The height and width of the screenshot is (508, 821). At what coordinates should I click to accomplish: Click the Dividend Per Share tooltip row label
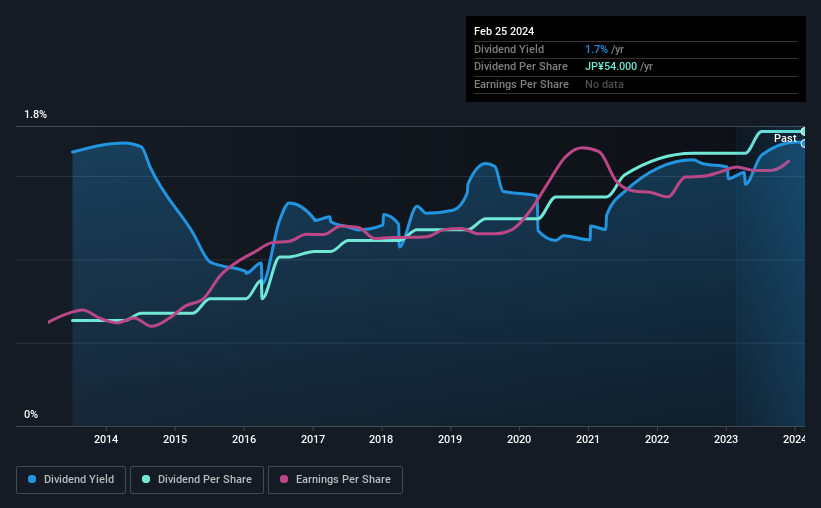[520, 67]
